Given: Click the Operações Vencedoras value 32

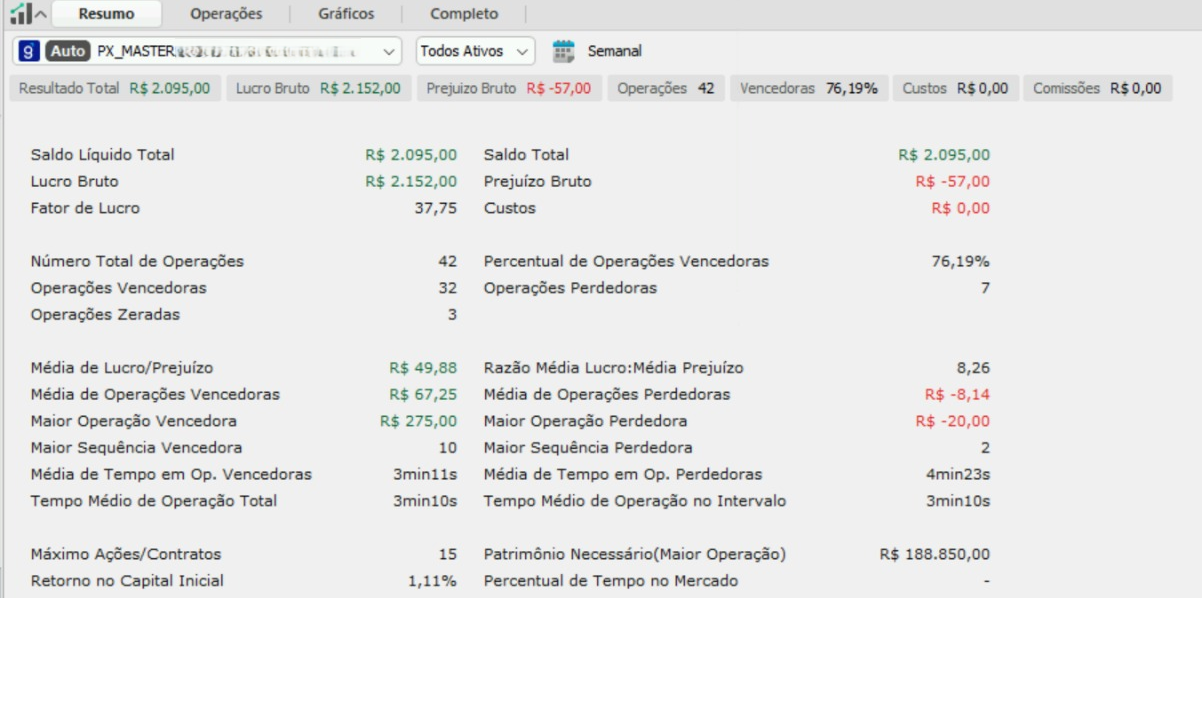Looking at the screenshot, I should [x=447, y=288].
